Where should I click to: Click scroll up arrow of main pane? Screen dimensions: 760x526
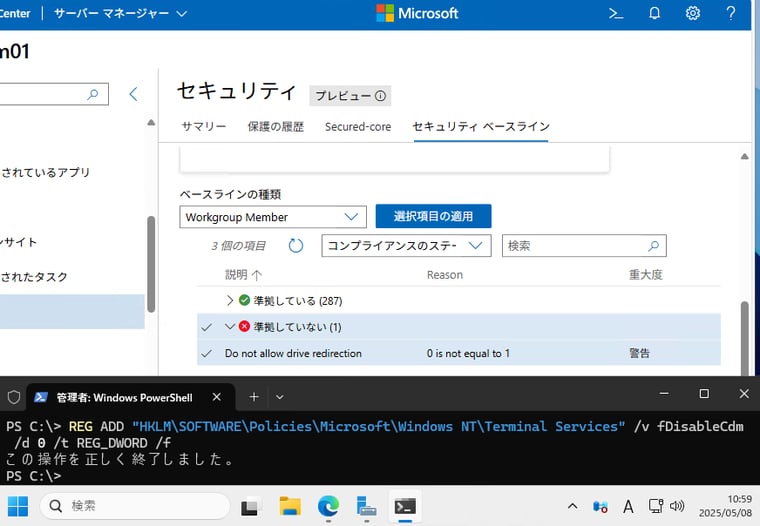[744, 156]
